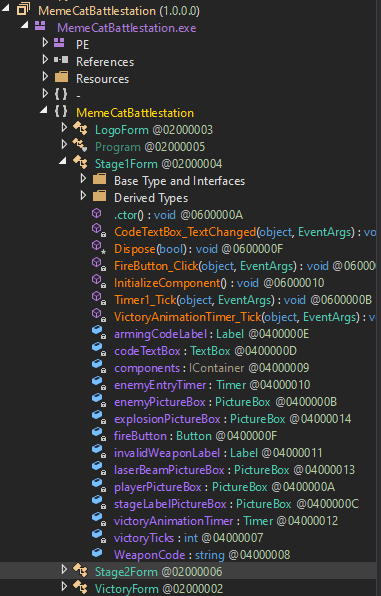Click the folder icon of Base Type and Interfaces
Screen dimensions: 381x596
click(99, 179)
